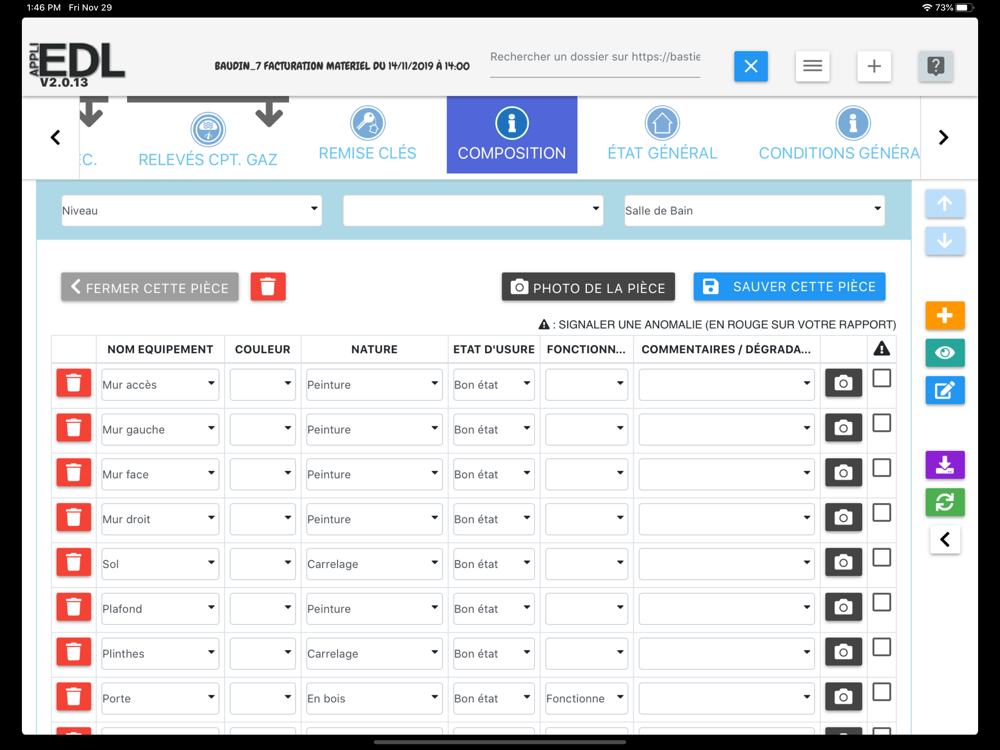Click the orange plus button in sidebar
1000x750 pixels.
pos(945,316)
